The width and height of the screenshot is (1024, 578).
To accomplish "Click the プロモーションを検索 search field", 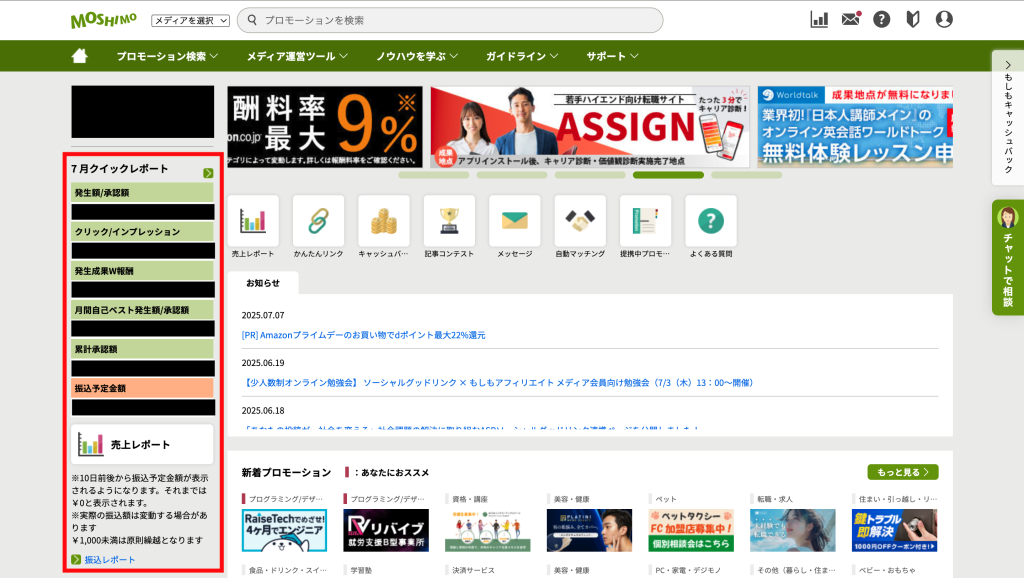I will tap(450, 20).
